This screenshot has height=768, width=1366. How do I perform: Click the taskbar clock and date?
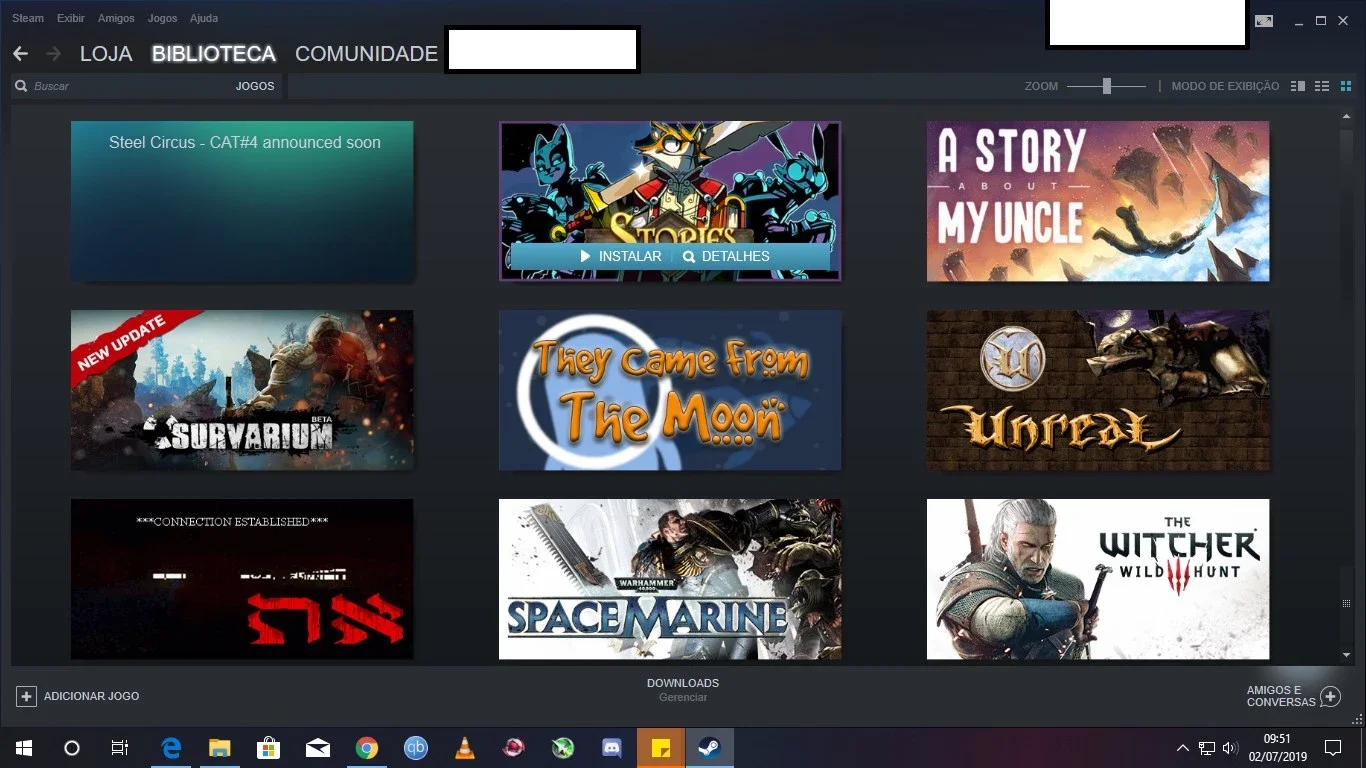pyautogui.click(x=1278, y=748)
